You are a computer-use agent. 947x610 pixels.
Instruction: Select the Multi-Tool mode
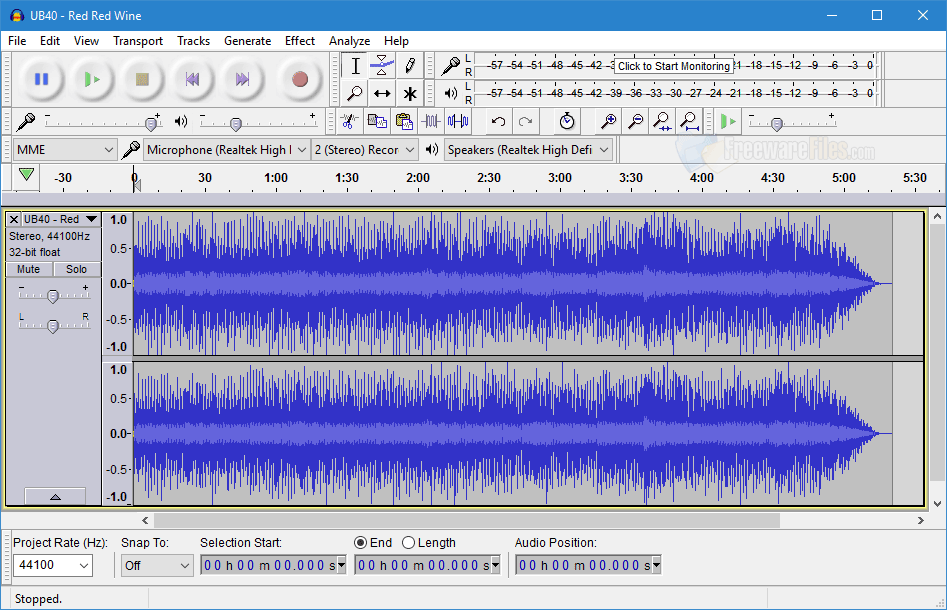coord(410,92)
